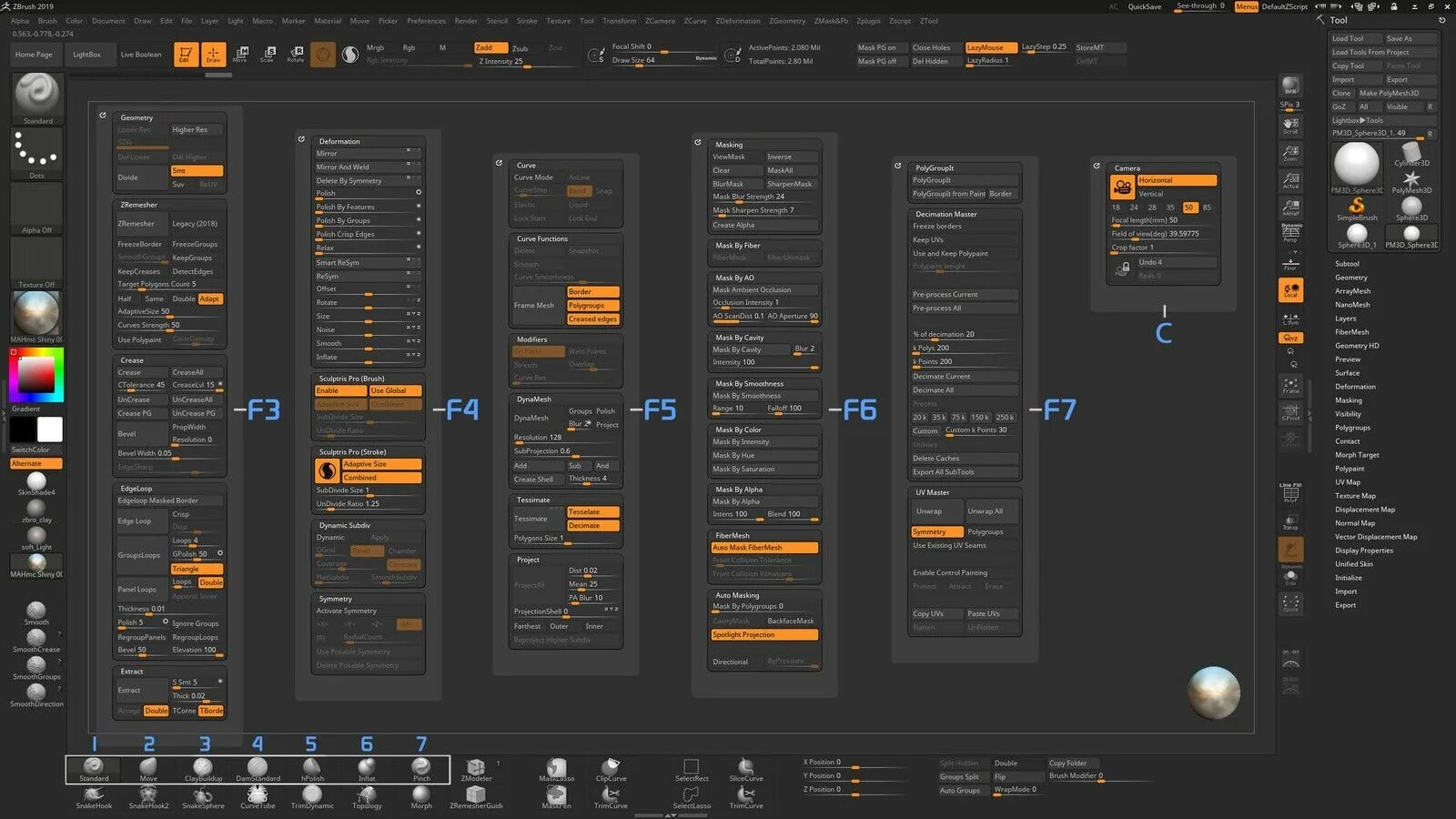Toggle Use Global in Sculptris Pro
Viewport: 1456px width, 819px height.
tap(395, 390)
